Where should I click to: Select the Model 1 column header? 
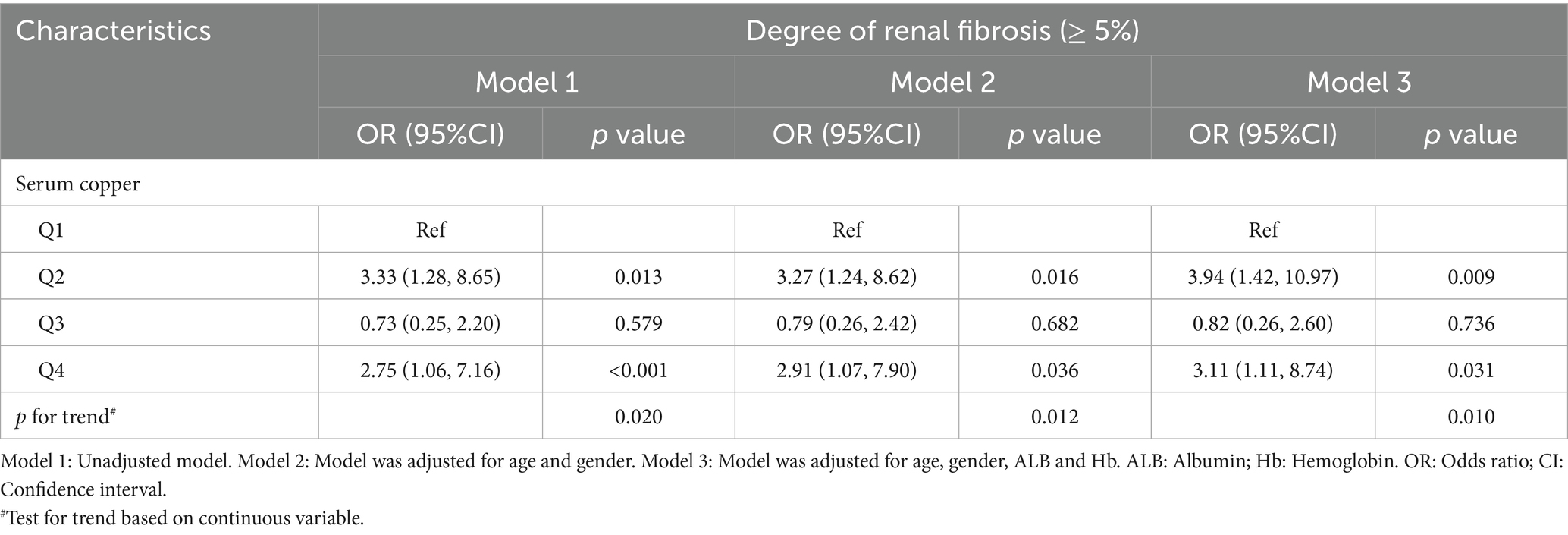pyautogui.click(x=526, y=82)
